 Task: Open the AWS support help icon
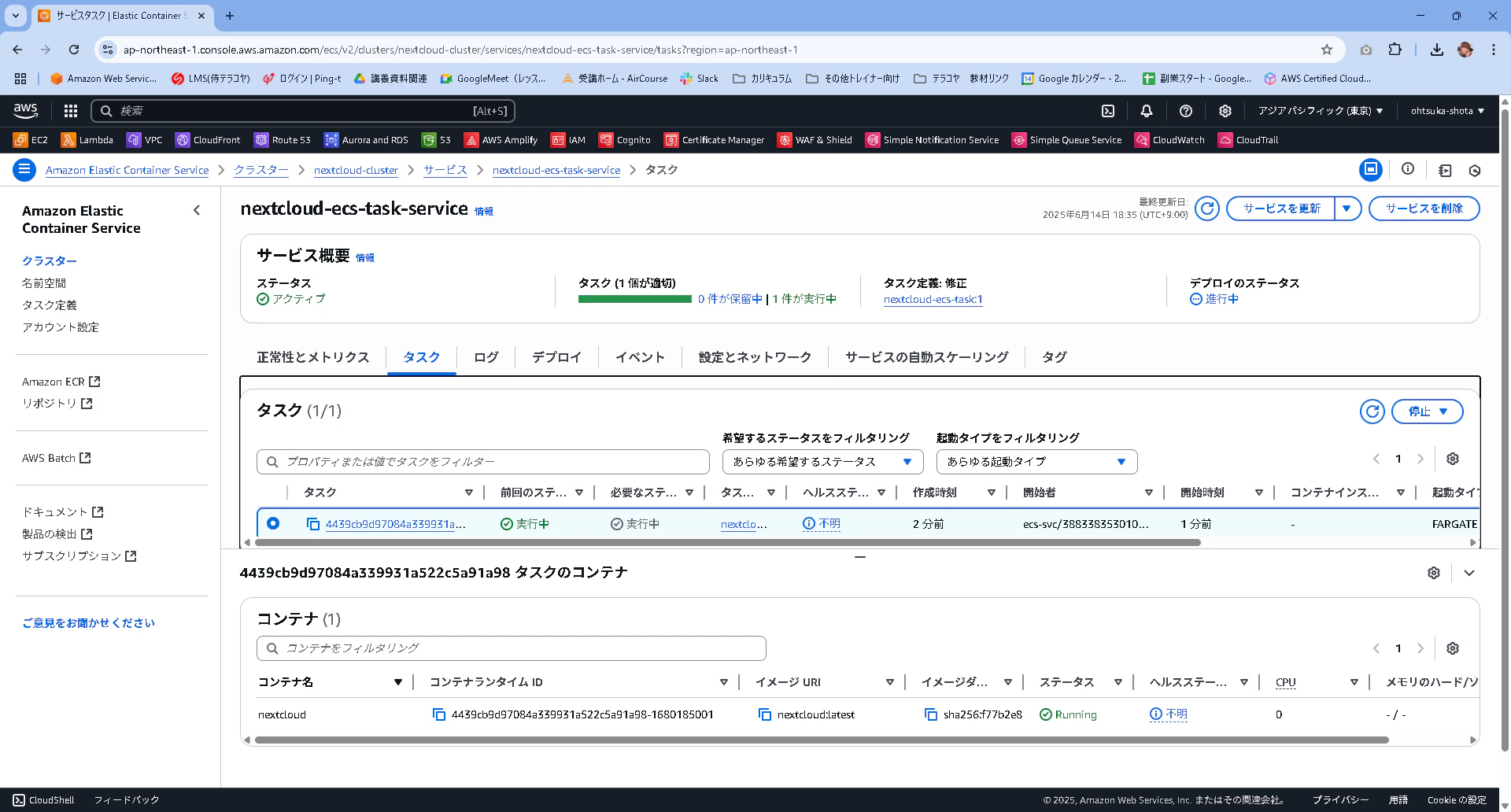[x=1186, y=111]
